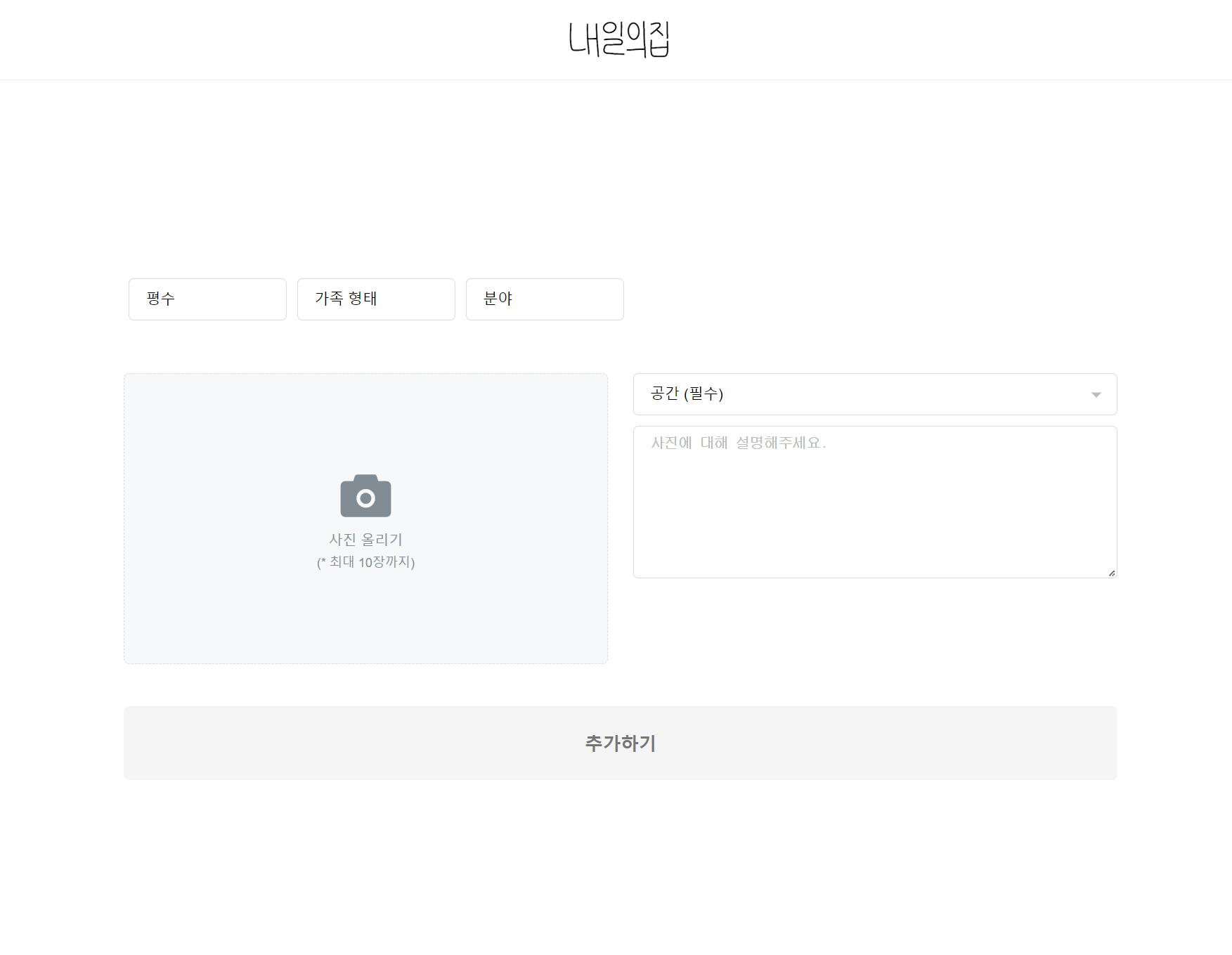Activate the 평수 input box
Image resolution: width=1232 pixels, height=955 pixels.
207,299
